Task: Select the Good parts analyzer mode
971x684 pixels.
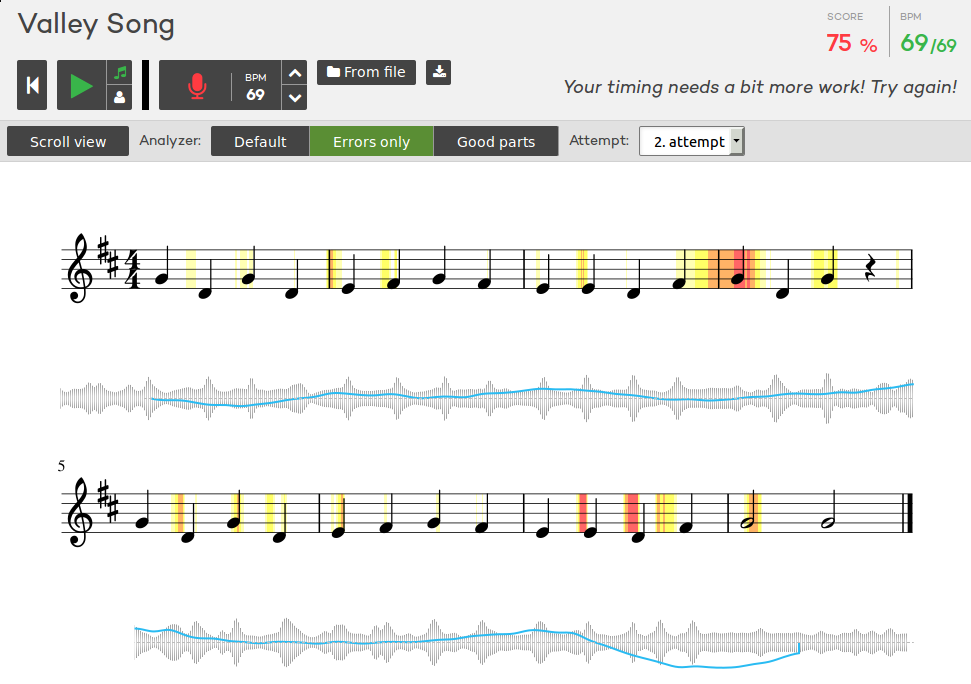Action: pos(495,142)
